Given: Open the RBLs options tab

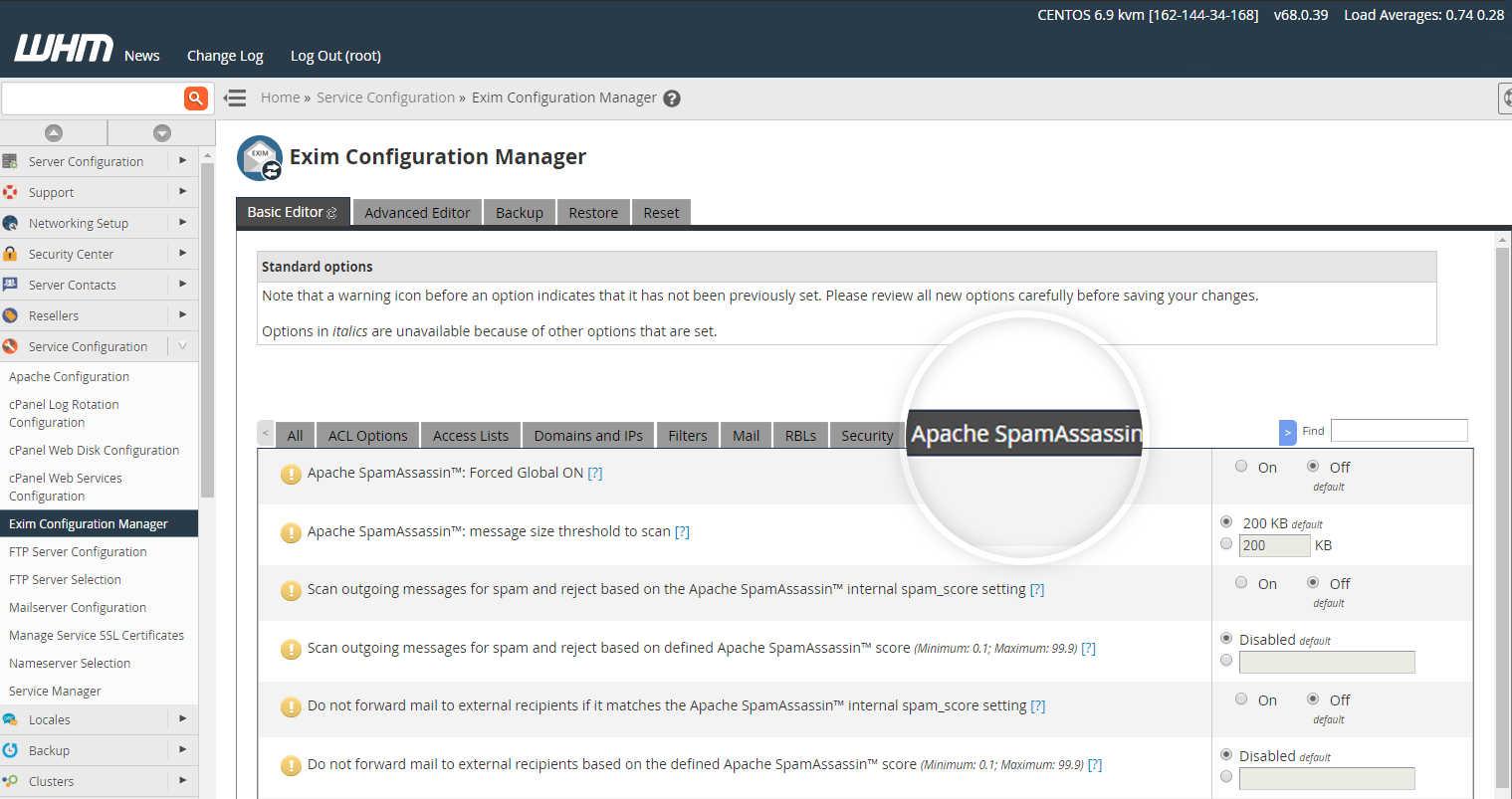Looking at the screenshot, I should (x=799, y=436).
